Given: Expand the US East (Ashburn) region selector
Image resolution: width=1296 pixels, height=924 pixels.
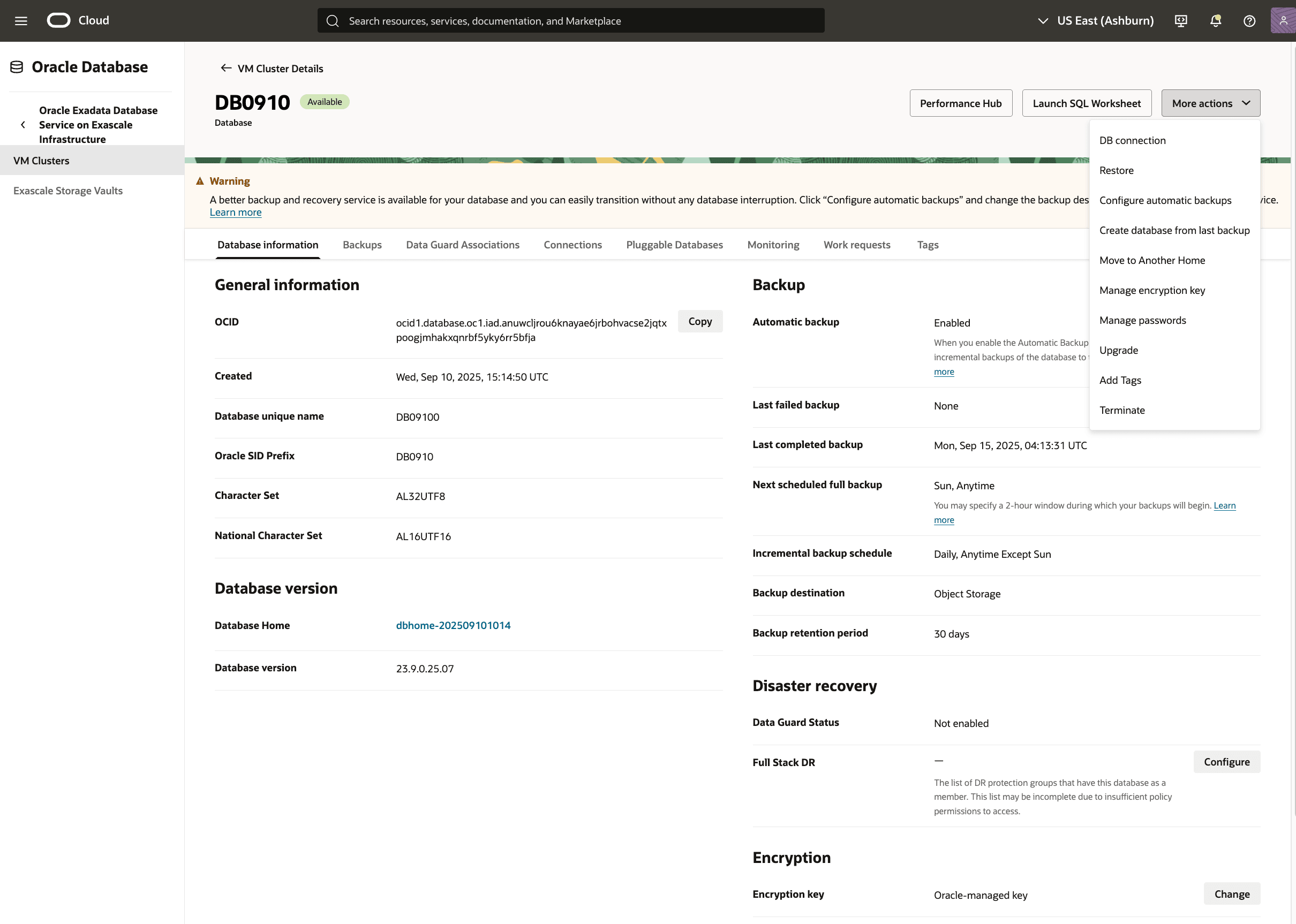Looking at the screenshot, I should [x=1096, y=21].
